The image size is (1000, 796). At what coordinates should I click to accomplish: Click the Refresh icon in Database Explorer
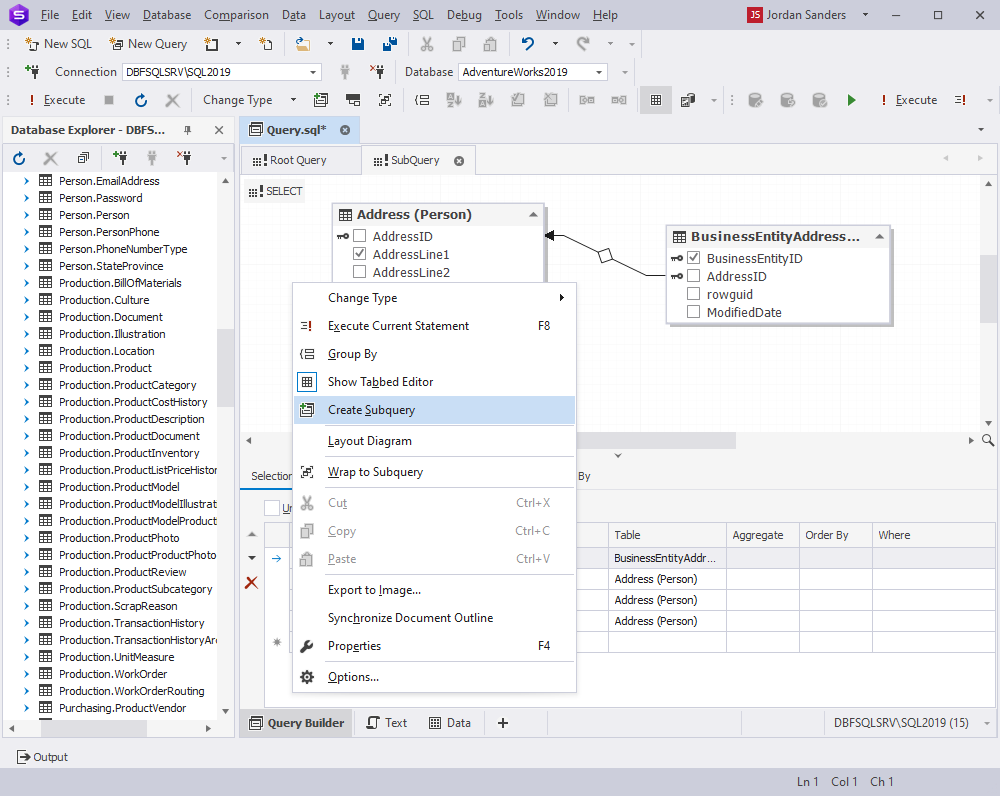click(19, 158)
